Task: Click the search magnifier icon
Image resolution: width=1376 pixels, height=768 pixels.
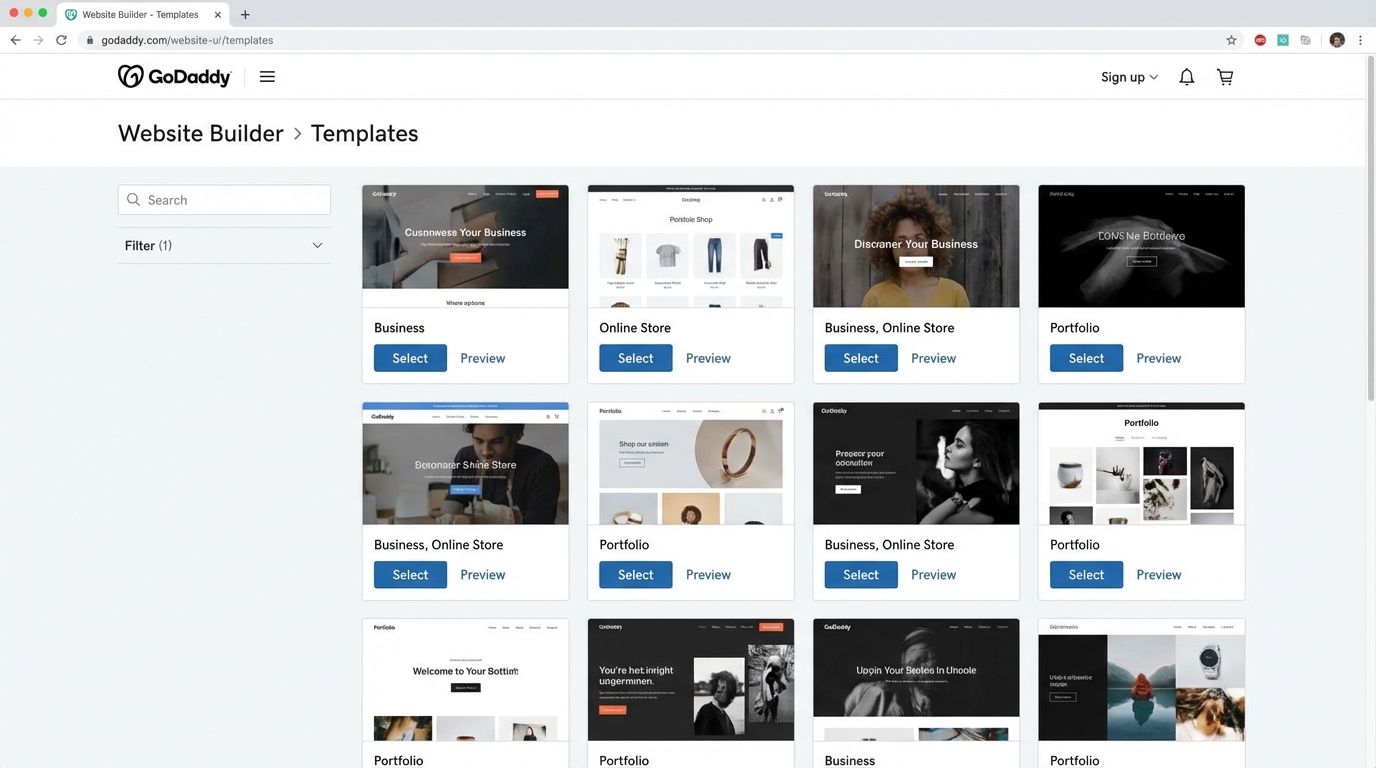Action: pyautogui.click(x=133, y=200)
